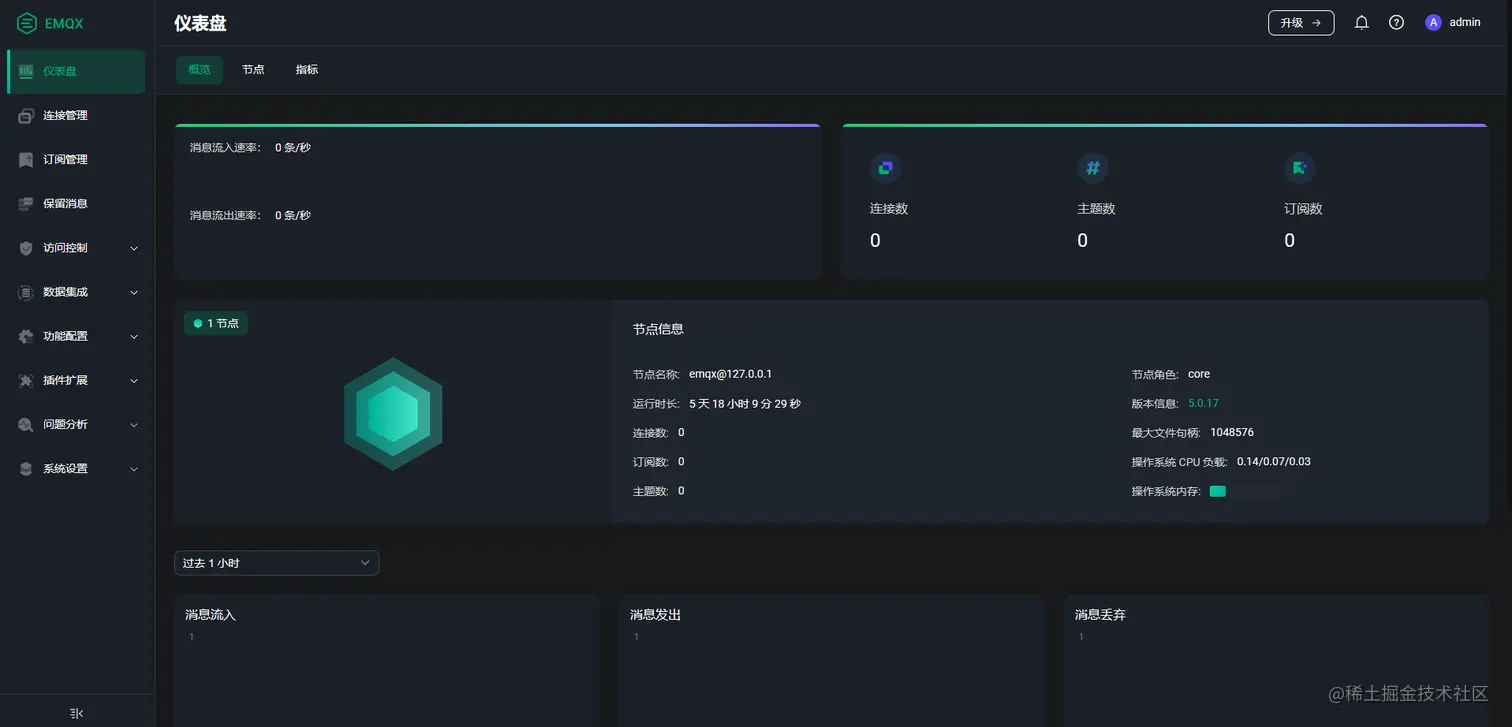Open 订阅管理 in the sidebar
This screenshot has width=1512, height=727.
(x=76, y=160)
